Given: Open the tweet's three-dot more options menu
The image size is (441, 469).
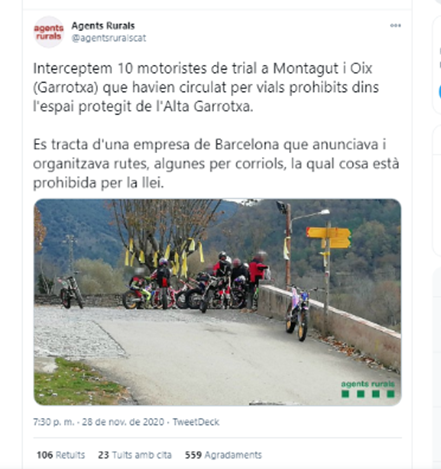Looking at the screenshot, I should click(395, 26).
